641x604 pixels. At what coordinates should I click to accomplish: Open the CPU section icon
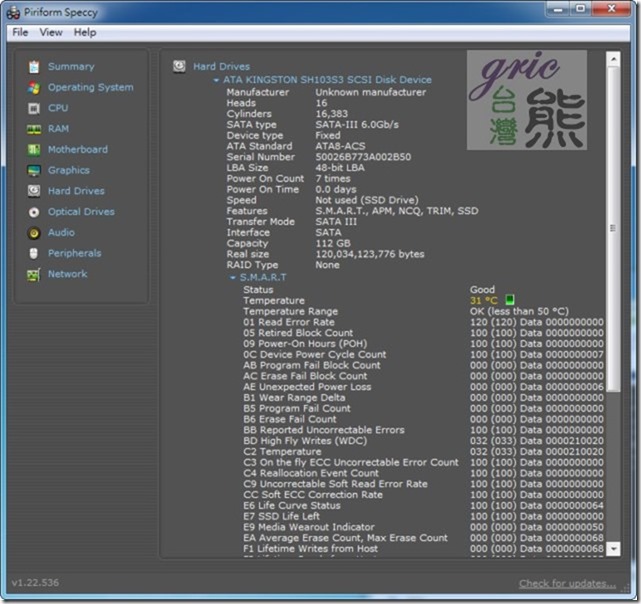tap(35, 108)
